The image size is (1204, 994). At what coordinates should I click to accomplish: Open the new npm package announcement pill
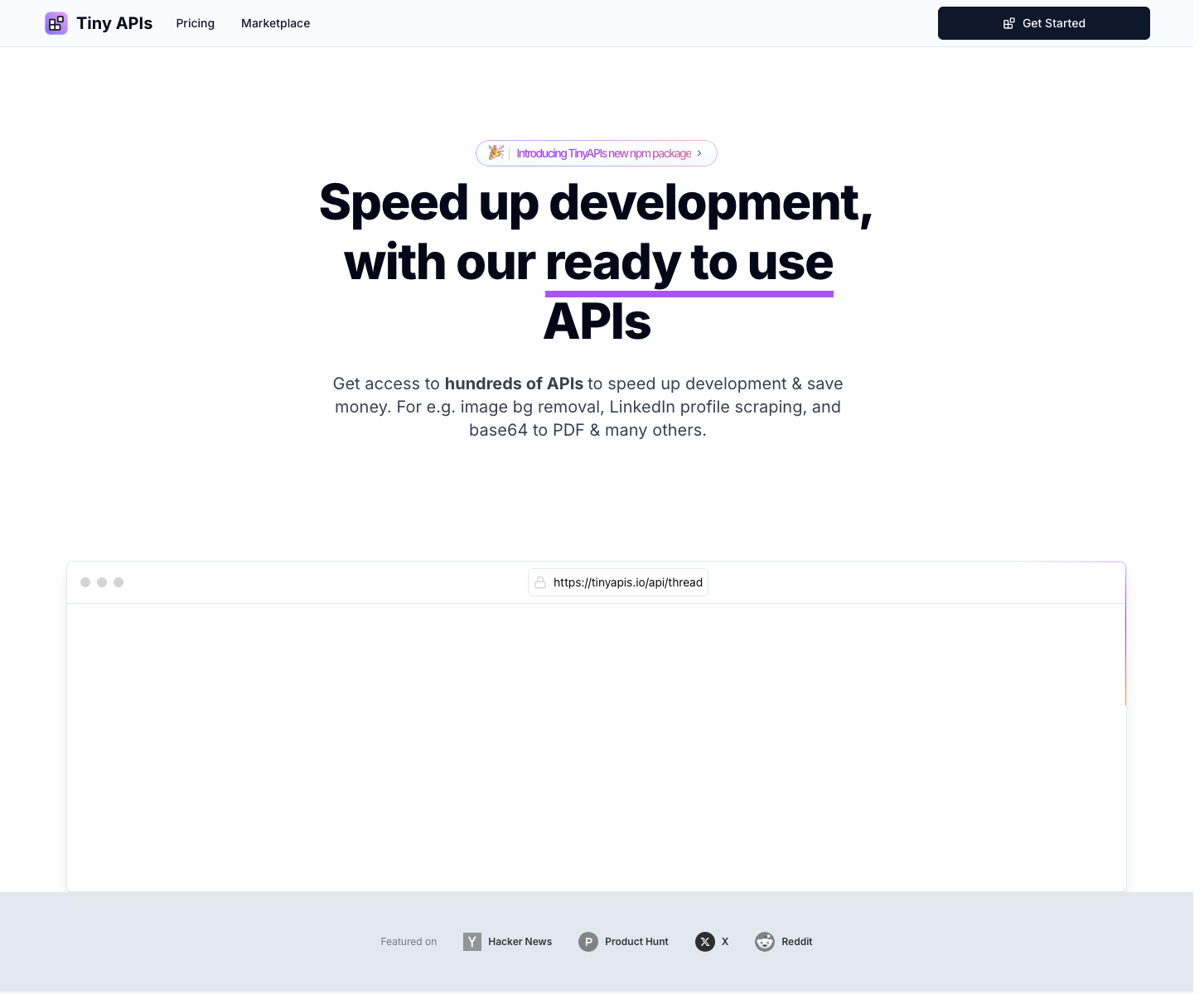click(596, 153)
